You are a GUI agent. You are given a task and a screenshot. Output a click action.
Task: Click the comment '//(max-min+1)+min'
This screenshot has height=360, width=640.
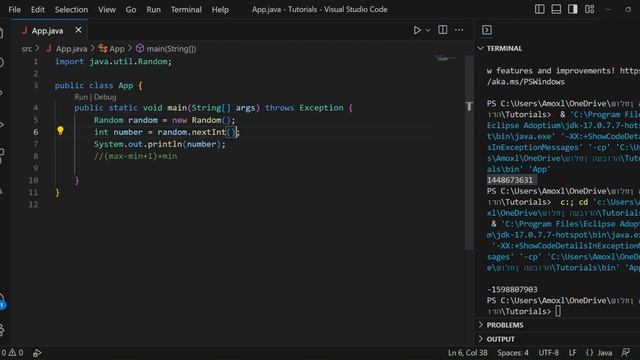click(136, 156)
